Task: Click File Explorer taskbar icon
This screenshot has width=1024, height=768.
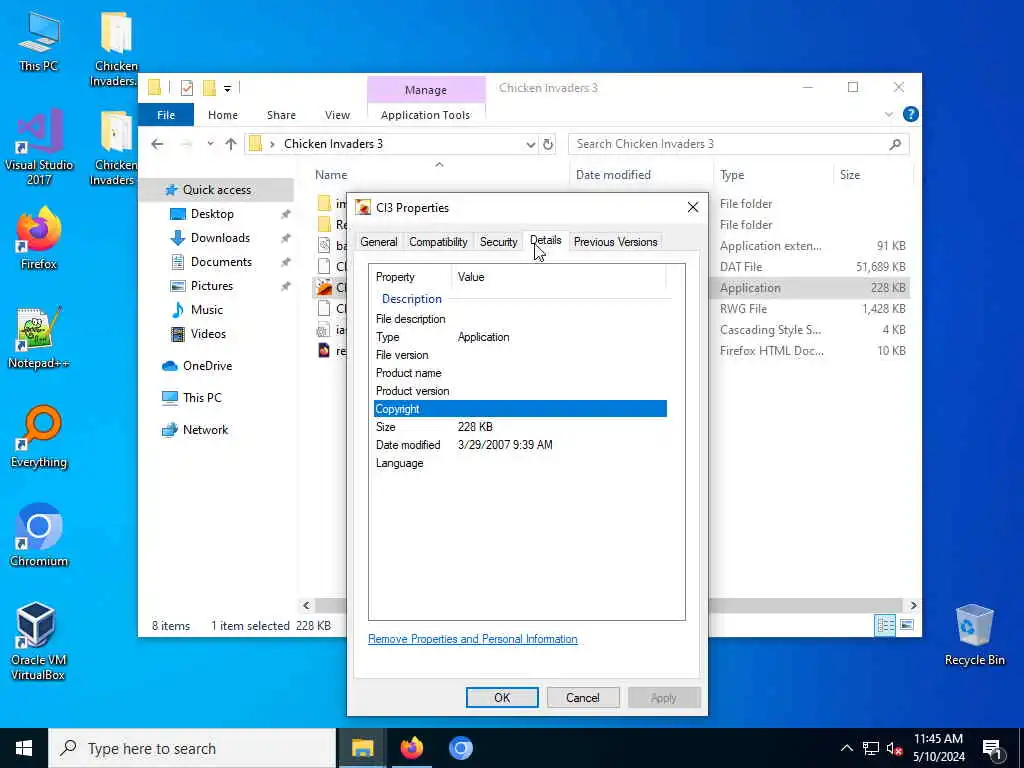Action: (x=362, y=748)
